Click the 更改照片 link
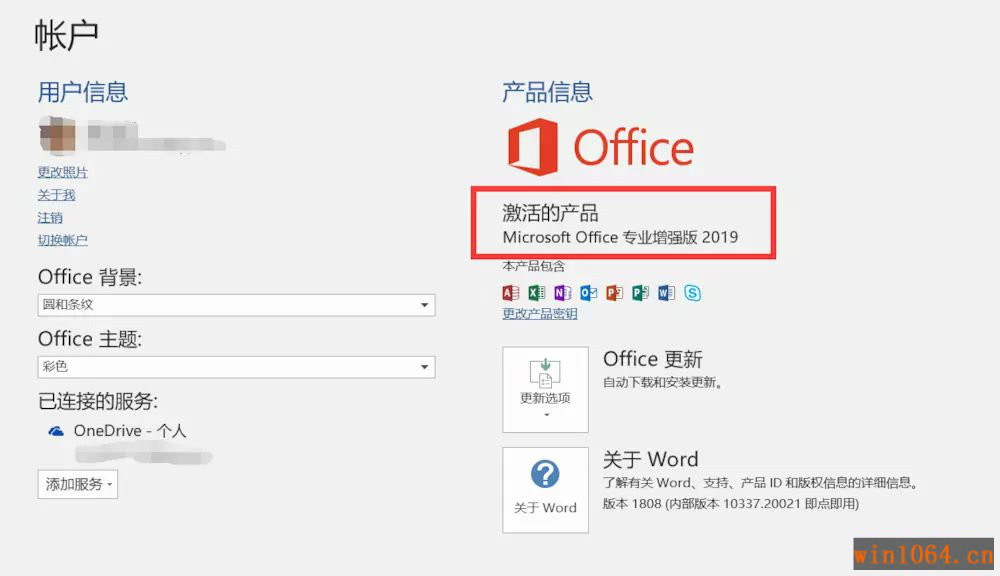The height and width of the screenshot is (576, 1000). click(x=62, y=172)
